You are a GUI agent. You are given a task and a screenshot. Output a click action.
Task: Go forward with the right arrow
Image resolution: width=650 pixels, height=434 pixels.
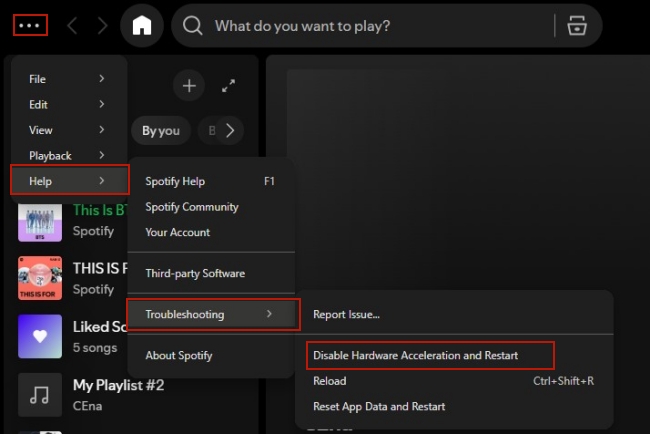[x=102, y=26]
